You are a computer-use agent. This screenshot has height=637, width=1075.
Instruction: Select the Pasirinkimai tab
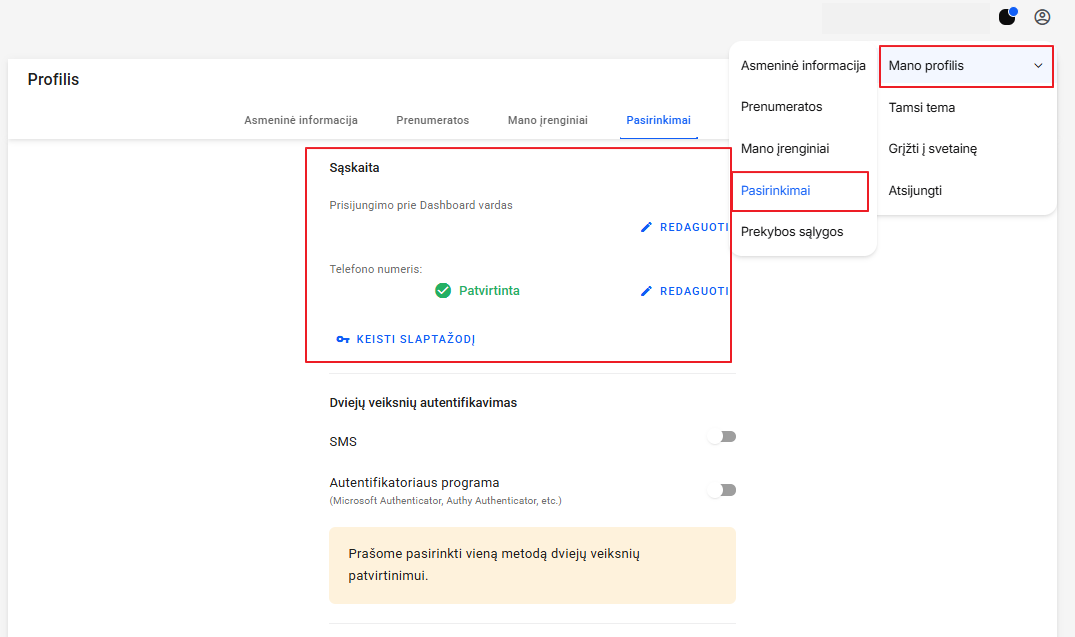click(658, 120)
